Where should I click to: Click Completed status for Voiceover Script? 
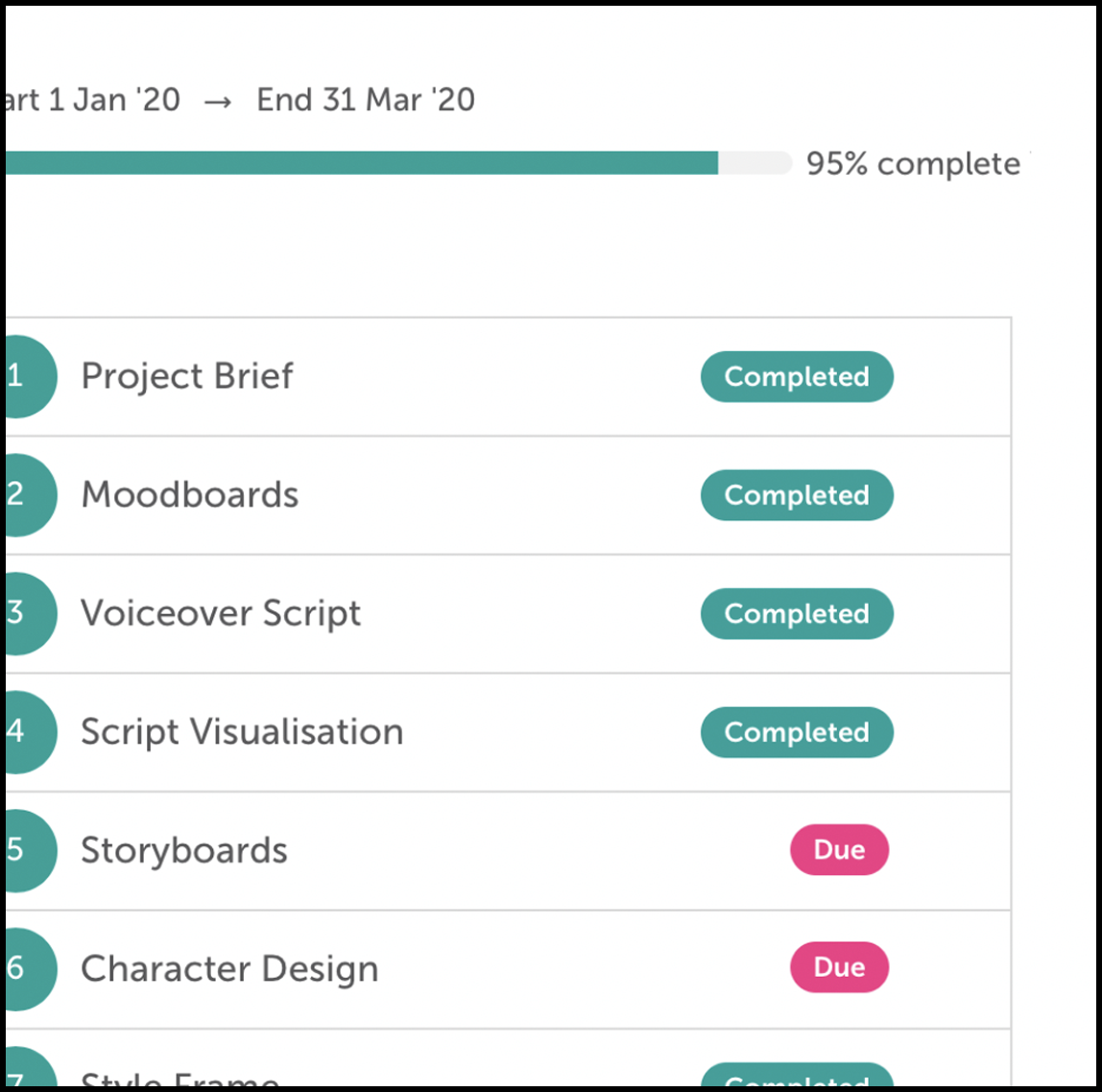pyautogui.click(x=797, y=614)
